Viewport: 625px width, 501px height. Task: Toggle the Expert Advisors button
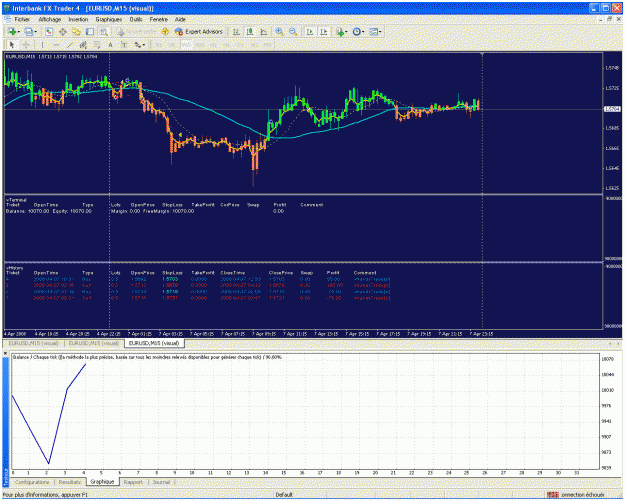pos(198,31)
